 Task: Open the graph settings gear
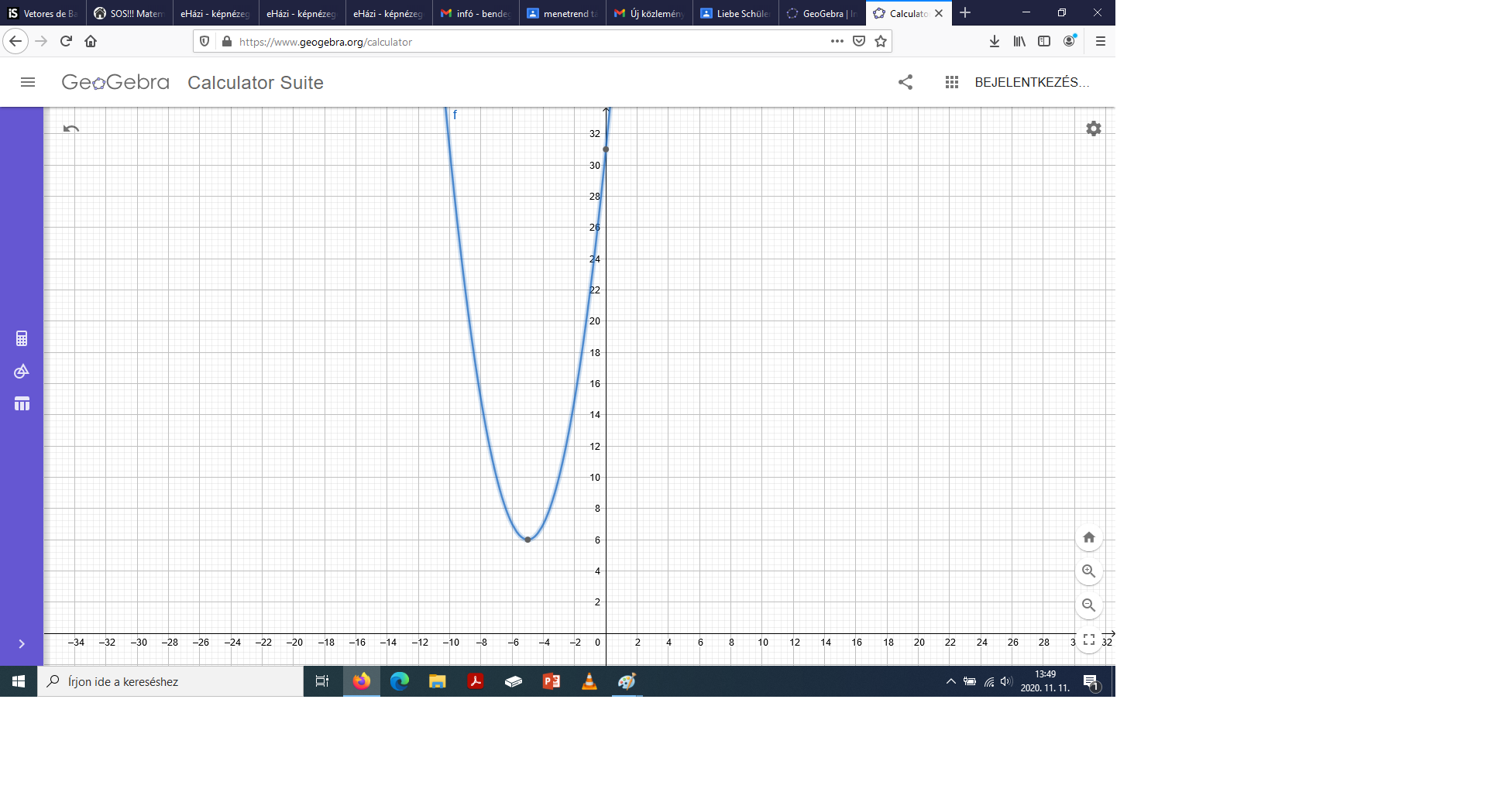point(1093,129)
